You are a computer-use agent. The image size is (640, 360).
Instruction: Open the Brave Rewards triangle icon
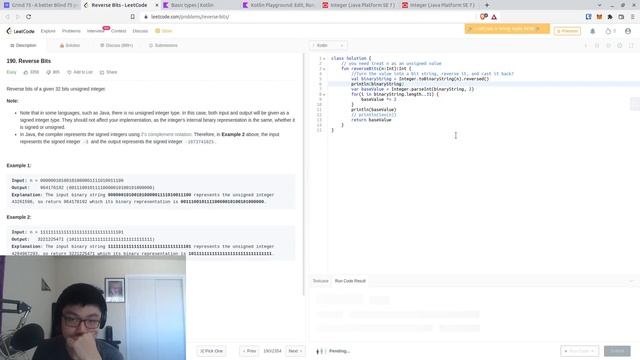(494, 17)
